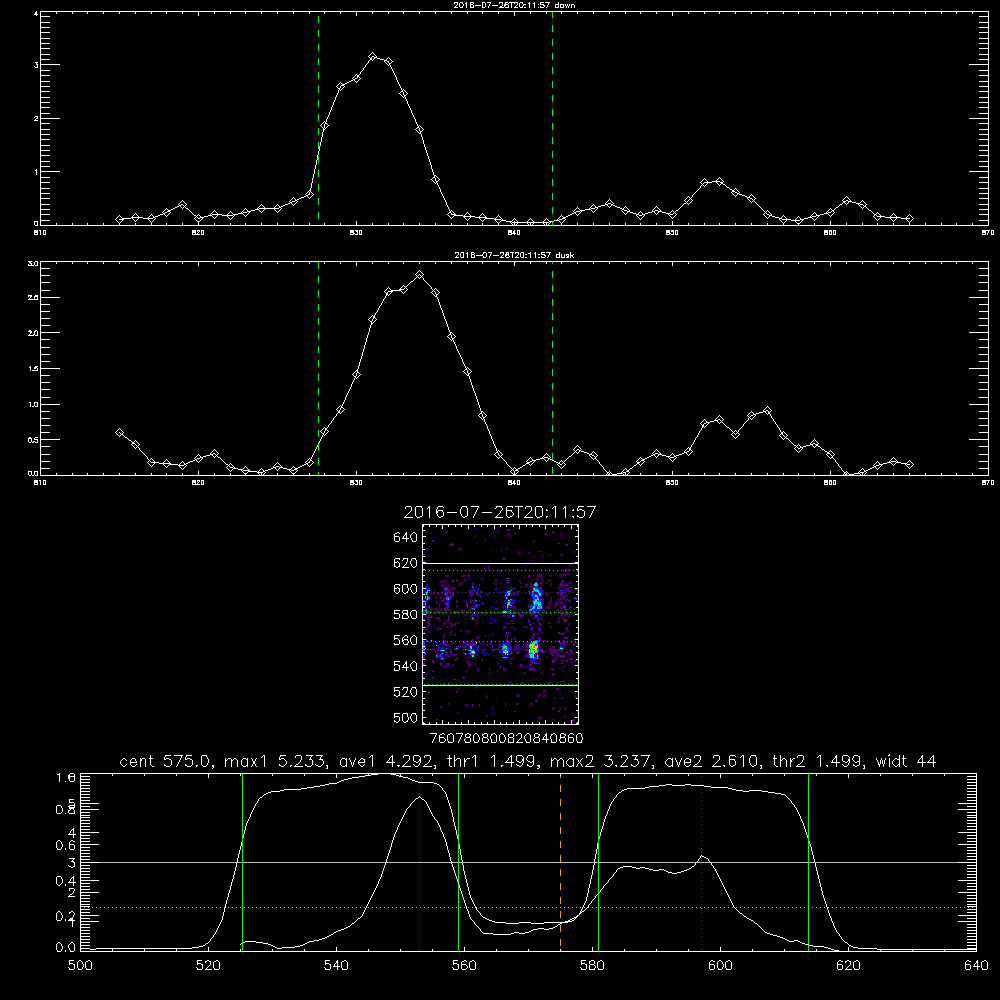This screenshot has width=1000, height=1000.
Task: Click the first diamond point of dusk curve
Action: pyautogui.click(x=119, y=432)
